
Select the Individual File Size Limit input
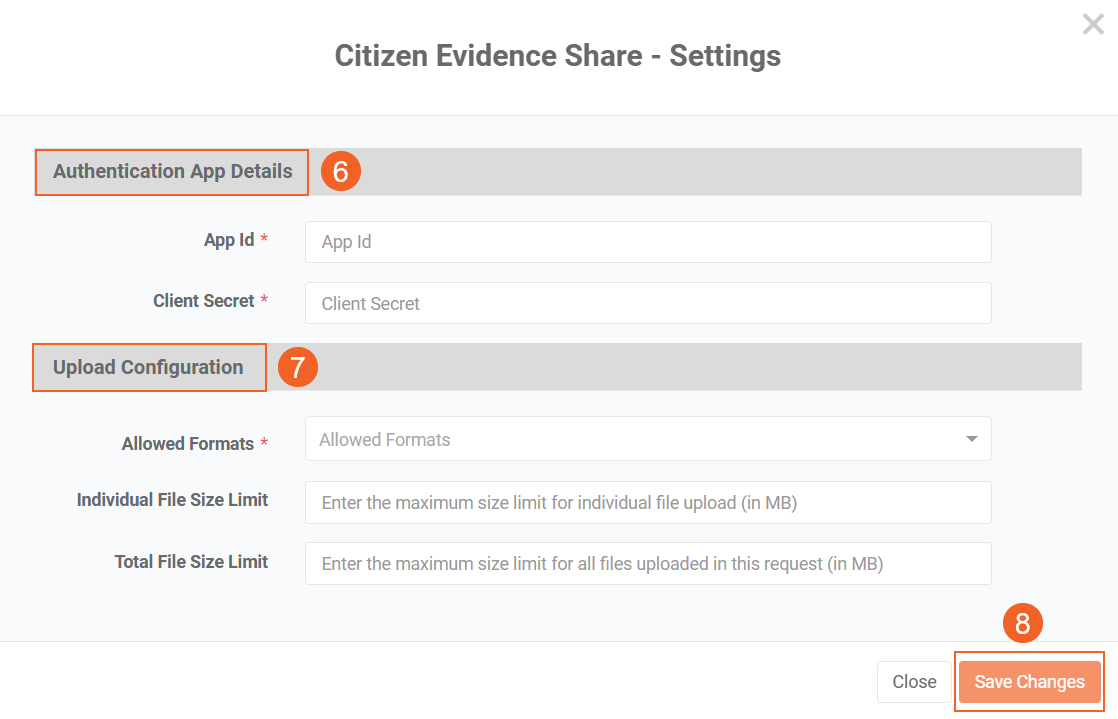tap(648, 503)
